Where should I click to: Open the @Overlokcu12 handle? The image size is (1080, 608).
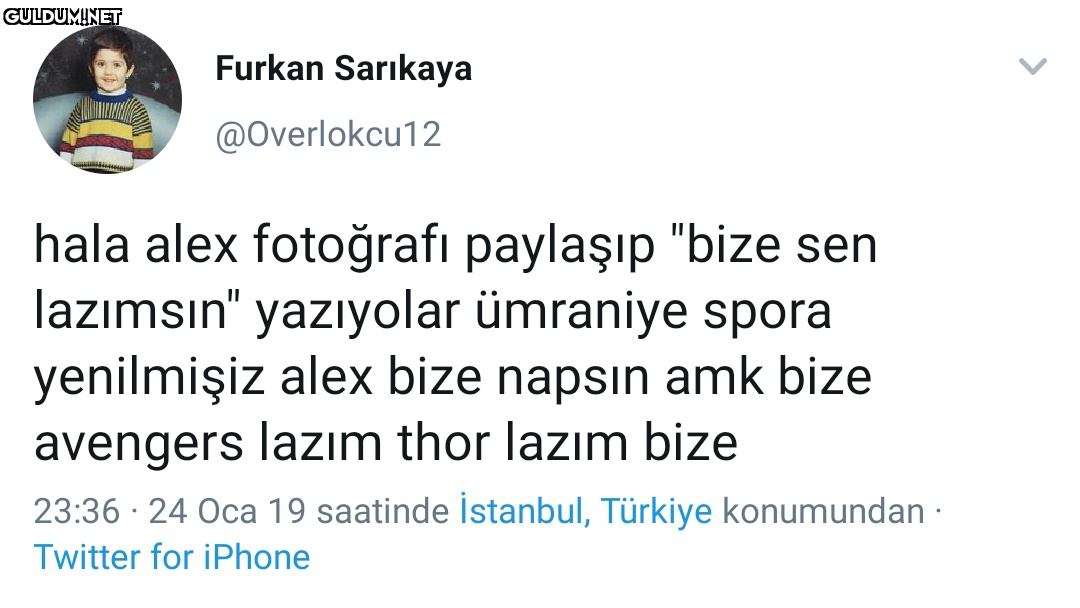[x=328, y=134]
